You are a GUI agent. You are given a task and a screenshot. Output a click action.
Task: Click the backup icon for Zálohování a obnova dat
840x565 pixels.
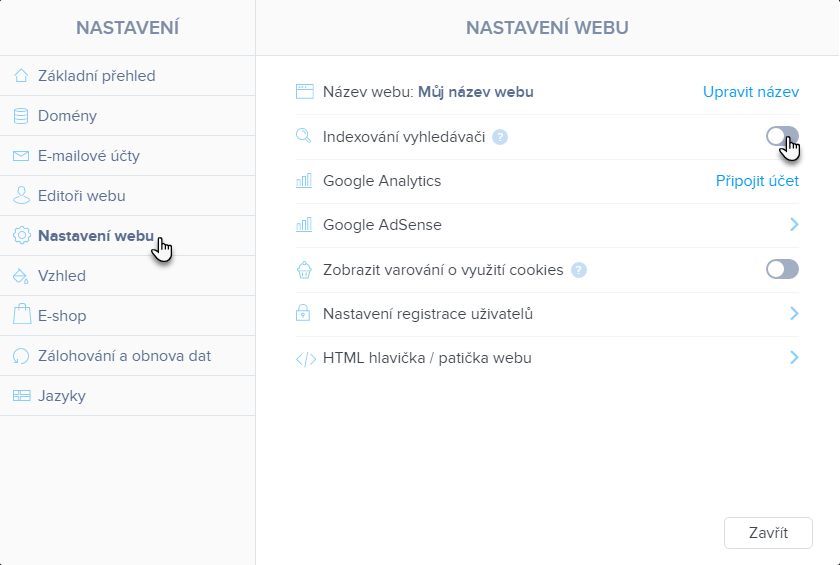tap(21, 356)
